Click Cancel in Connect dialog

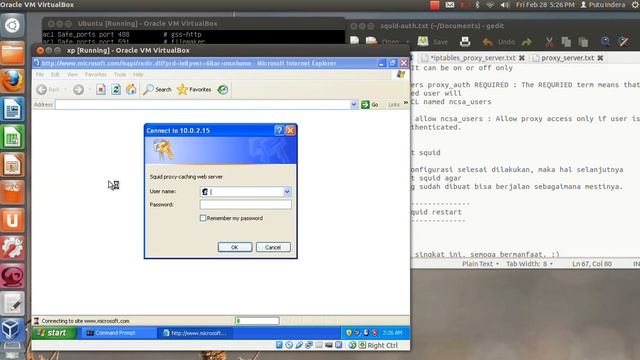point(273,247)
